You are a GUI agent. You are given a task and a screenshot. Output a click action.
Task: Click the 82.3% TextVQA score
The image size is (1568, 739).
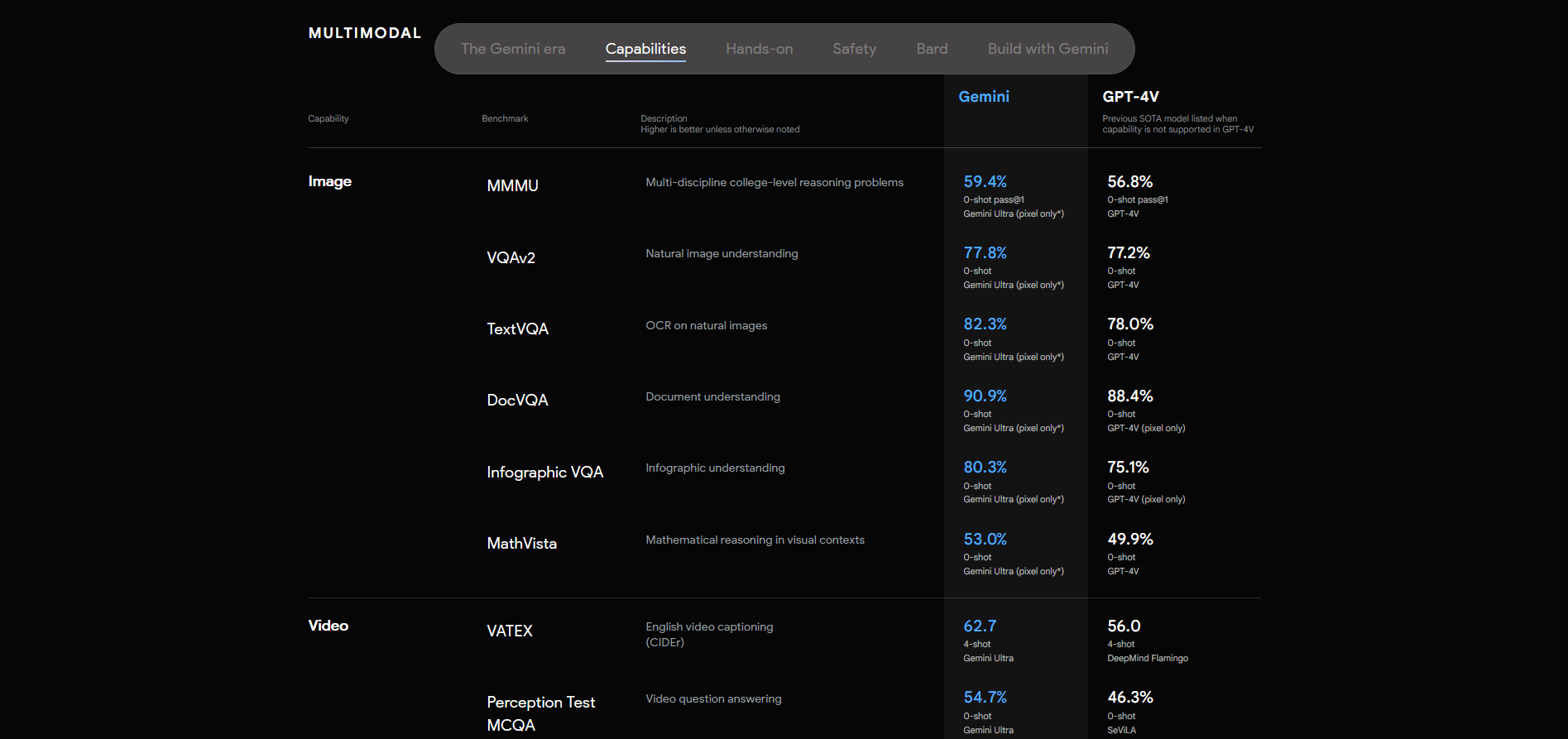(x=985, y=324)
